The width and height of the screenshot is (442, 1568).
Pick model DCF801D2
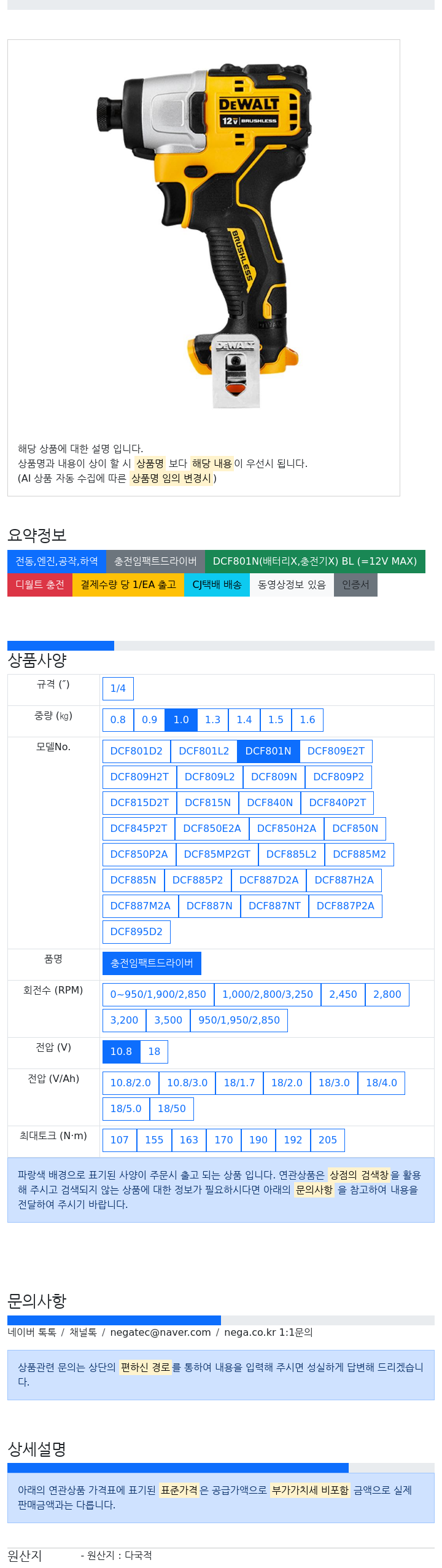tap(136, 751)
